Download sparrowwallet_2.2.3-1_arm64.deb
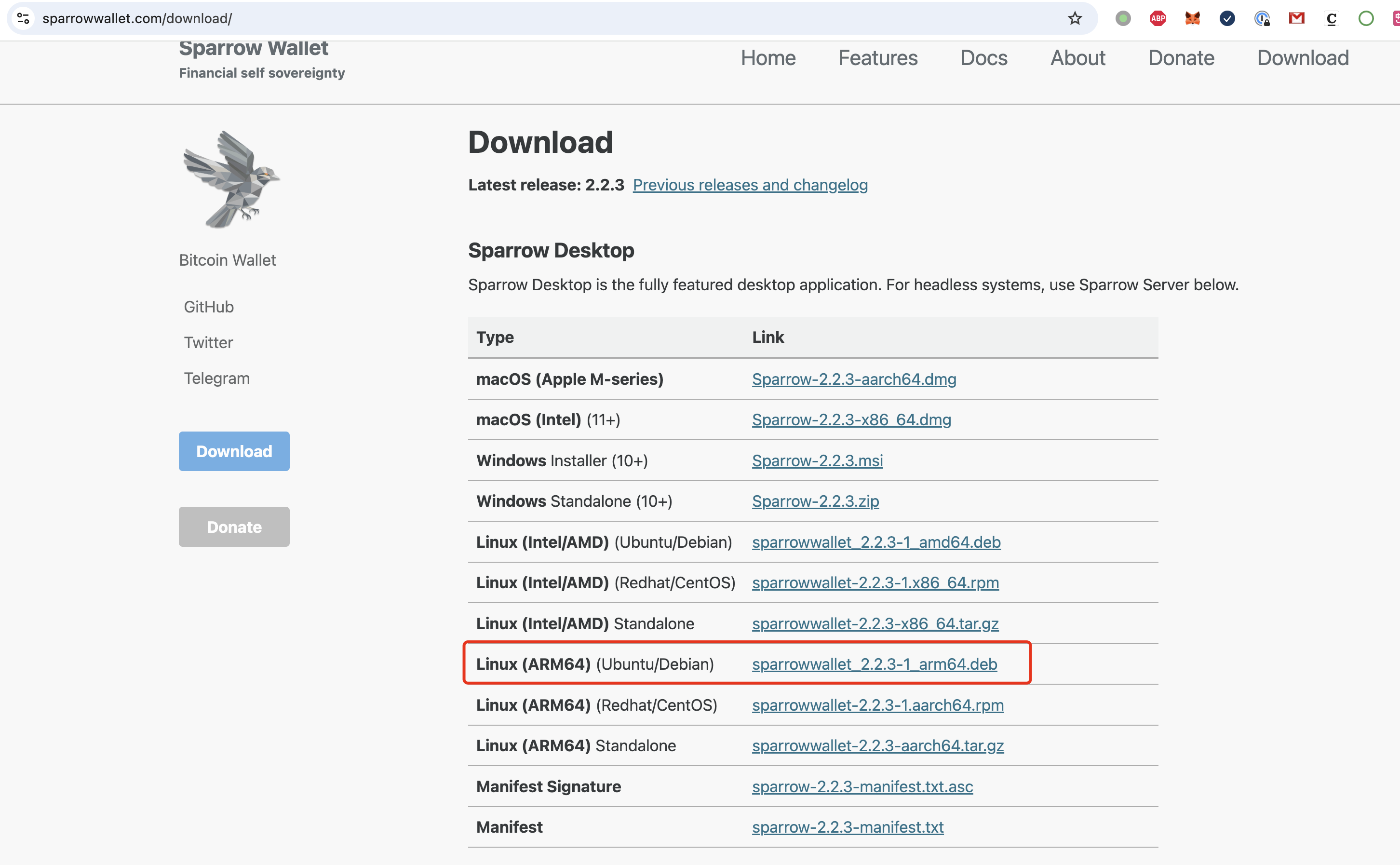This screenshot has width=1400, height=865. (x=875, y=664)
